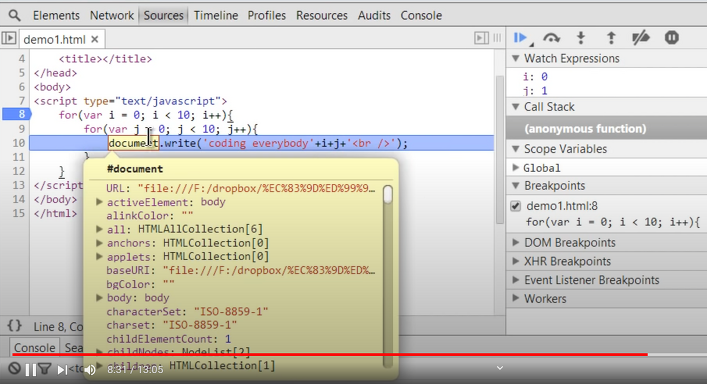Switch to the Elements panel
The height and width of the screenshot is (384, 707).
coord(56,15)
